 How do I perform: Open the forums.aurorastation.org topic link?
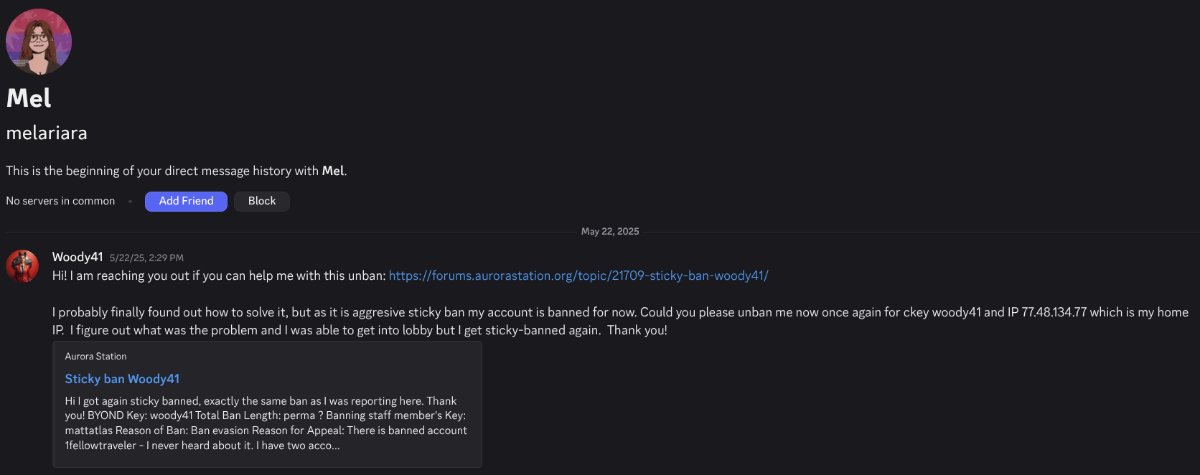tap(578, 275)
